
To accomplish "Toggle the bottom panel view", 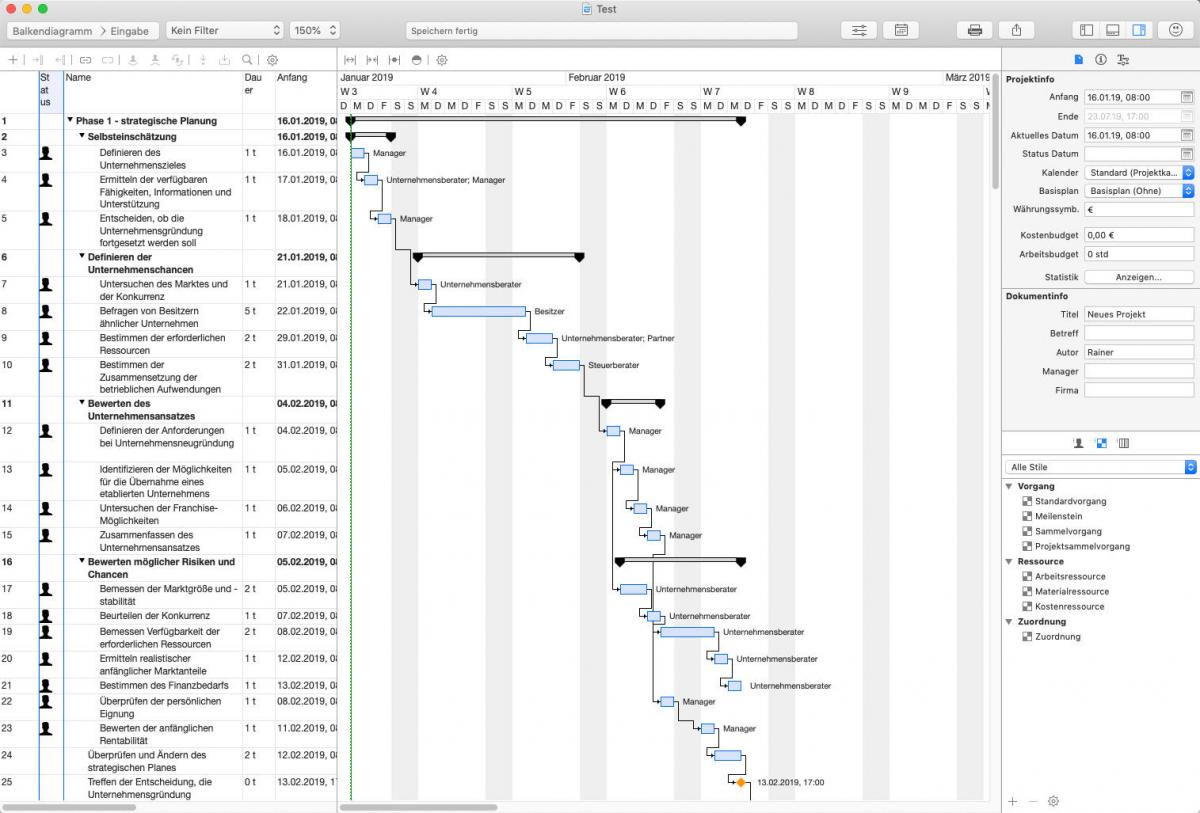I will coord(1113,30).
